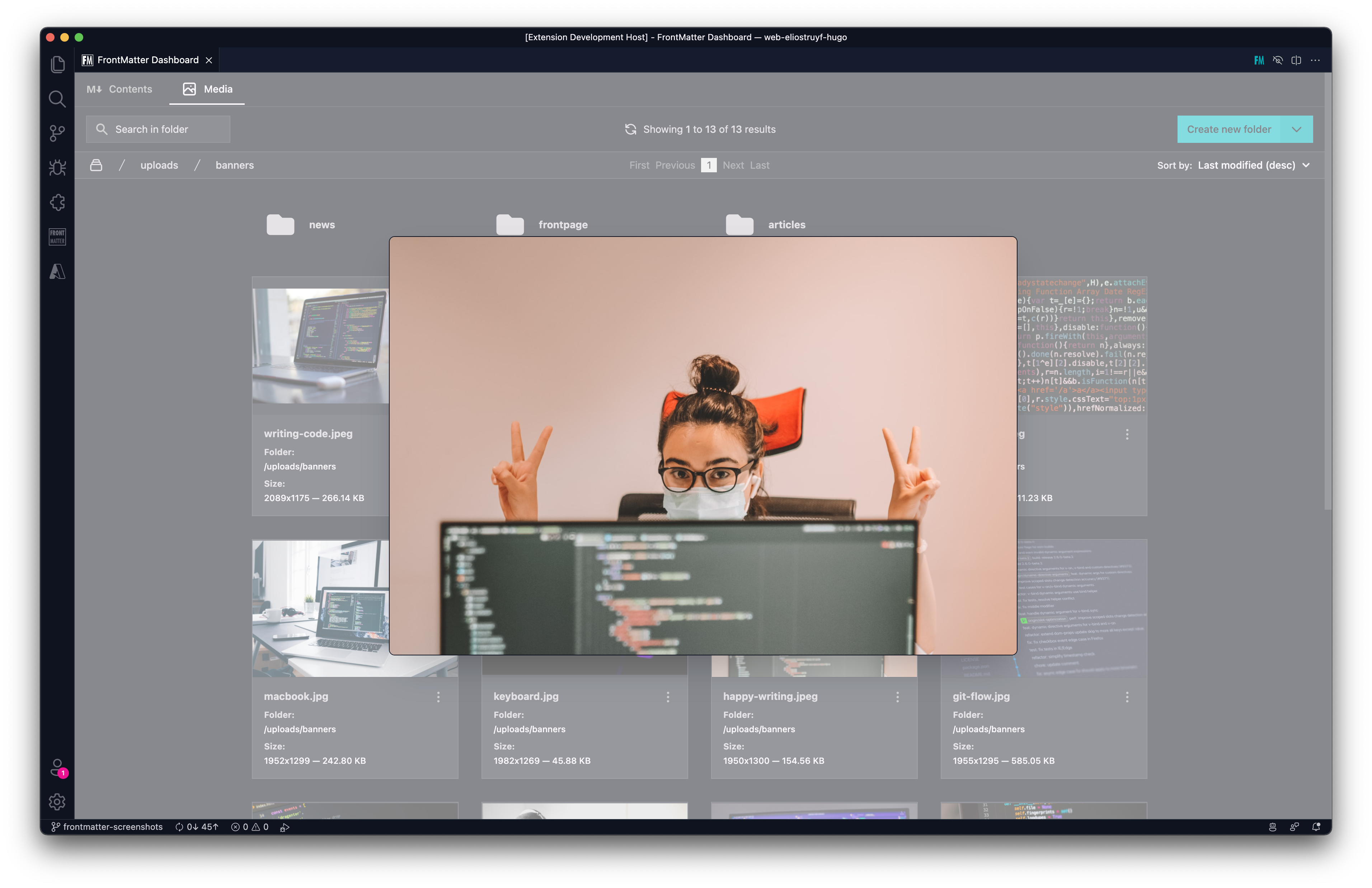Open the news folder

point(301,224)
